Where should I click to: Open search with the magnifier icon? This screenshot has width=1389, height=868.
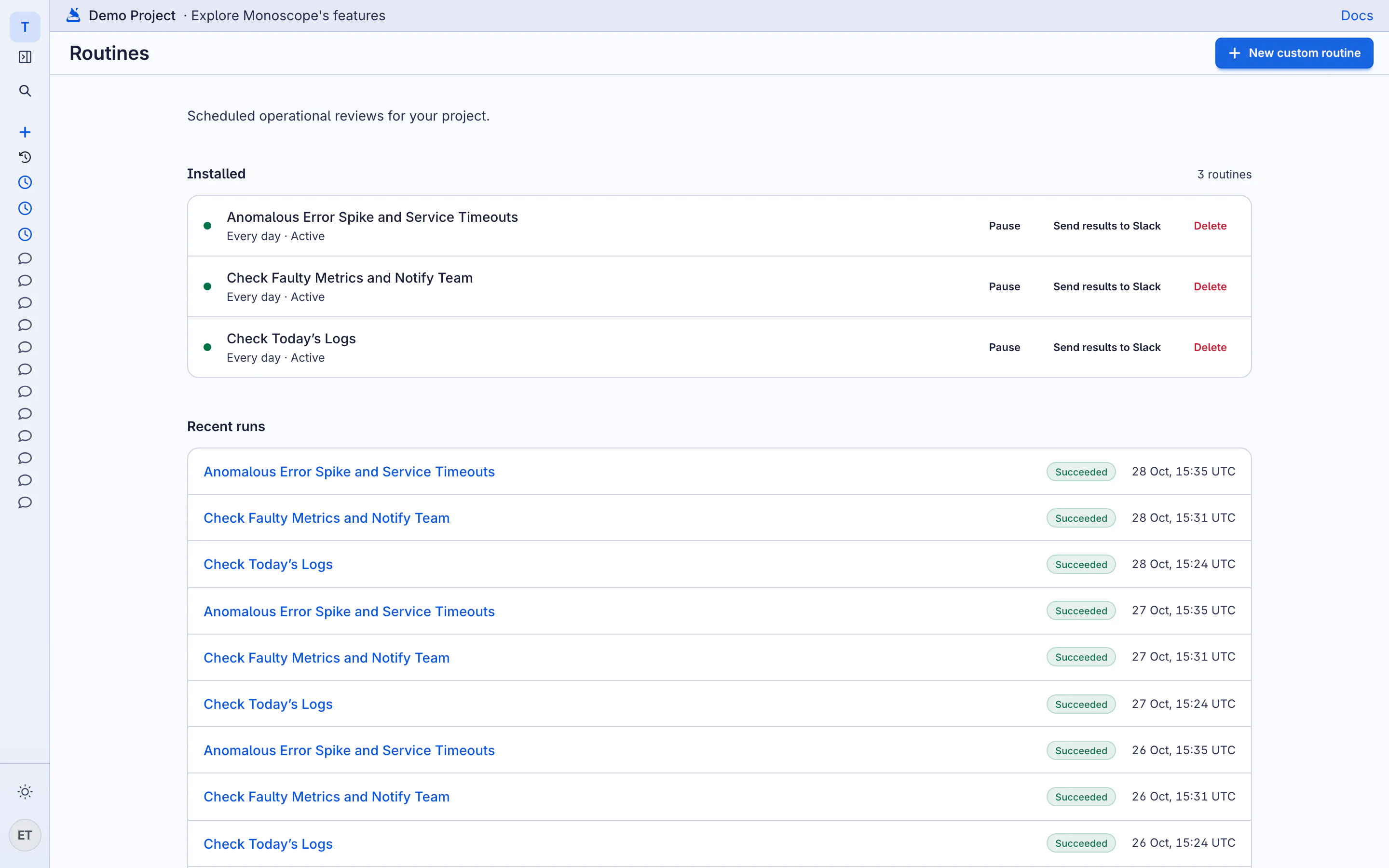[x=25, y=91]
